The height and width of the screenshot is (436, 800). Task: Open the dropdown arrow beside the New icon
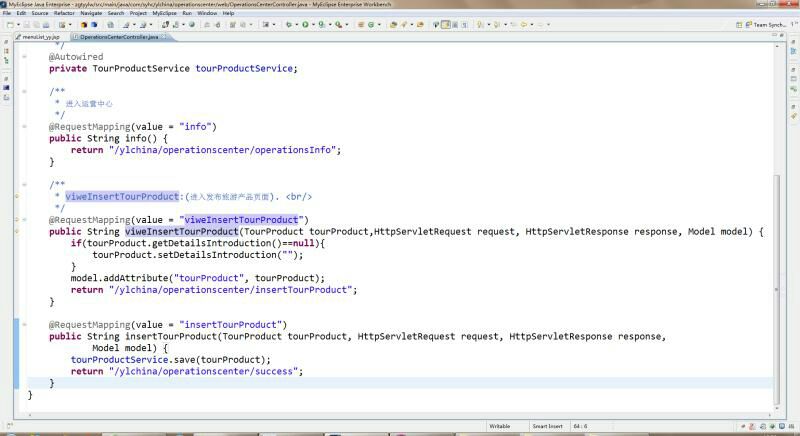(18, 24)
